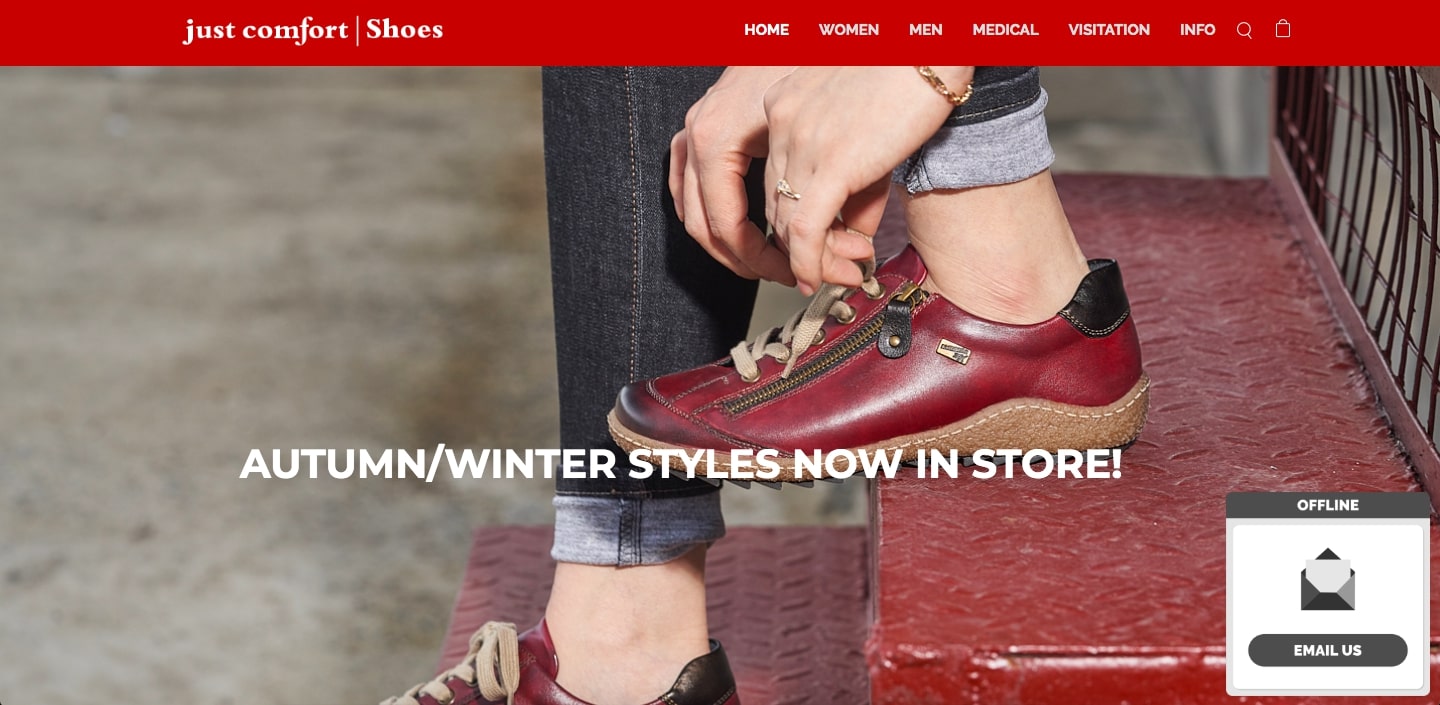
Task: Click the just comfort Shoes logo
Action: (x=313, y=30)
